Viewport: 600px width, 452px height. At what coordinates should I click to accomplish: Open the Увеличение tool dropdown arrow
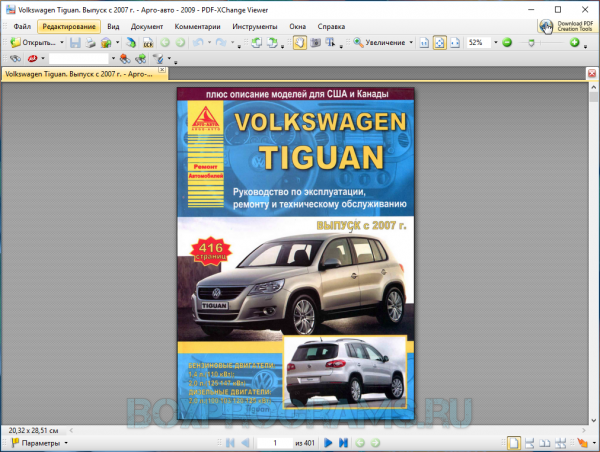(x=411, y=42)
